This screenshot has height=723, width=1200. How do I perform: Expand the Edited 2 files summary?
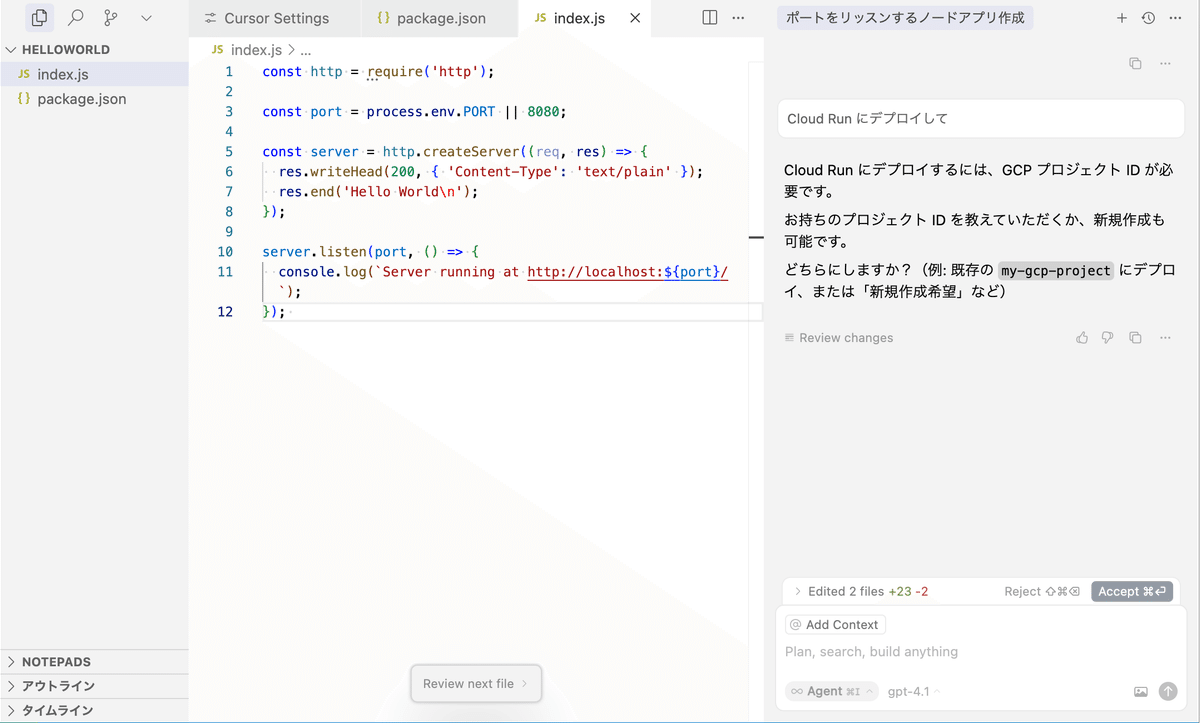tap(798, 591)
